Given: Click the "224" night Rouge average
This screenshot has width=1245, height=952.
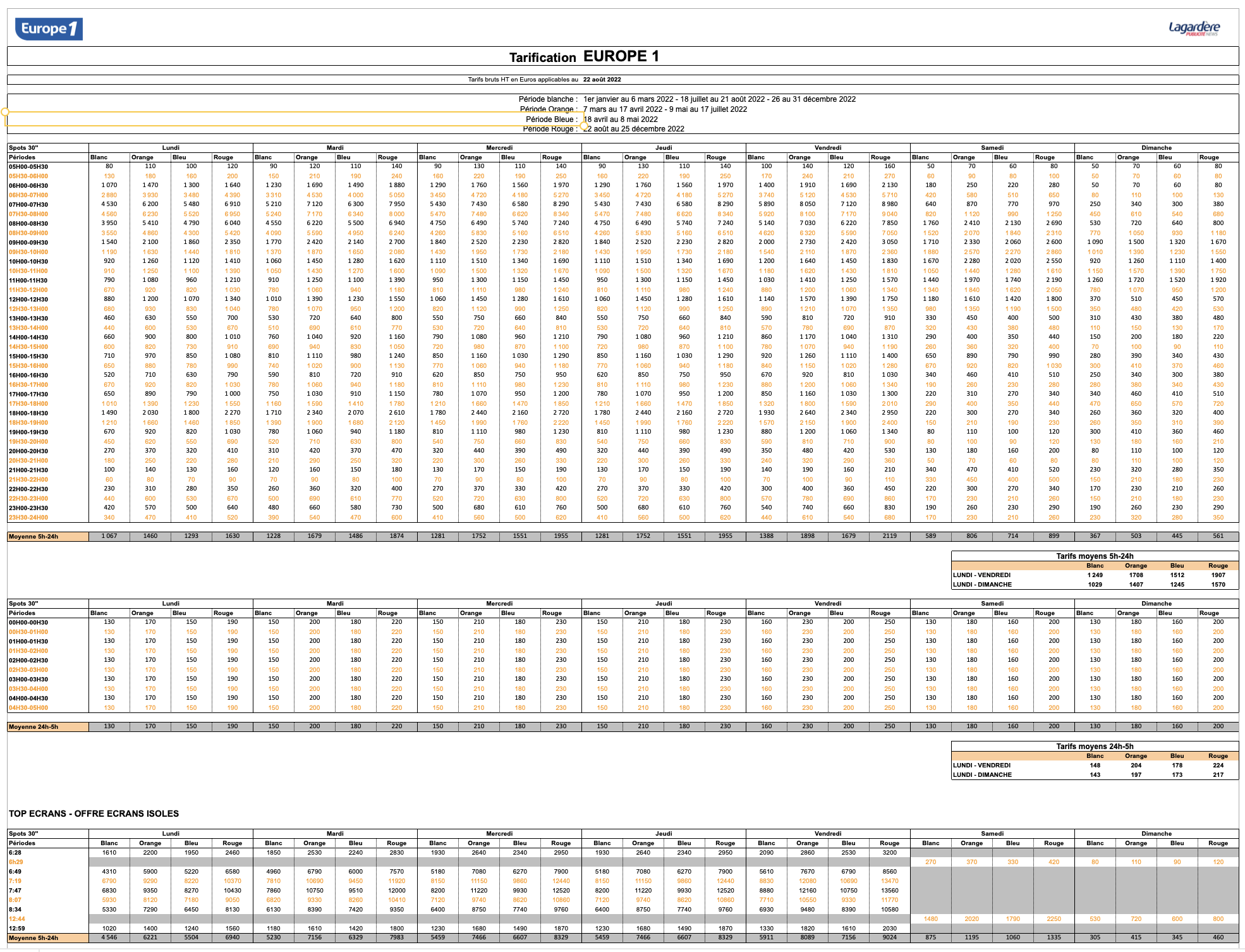Looking at the screenshot, I should point(1218,766).
